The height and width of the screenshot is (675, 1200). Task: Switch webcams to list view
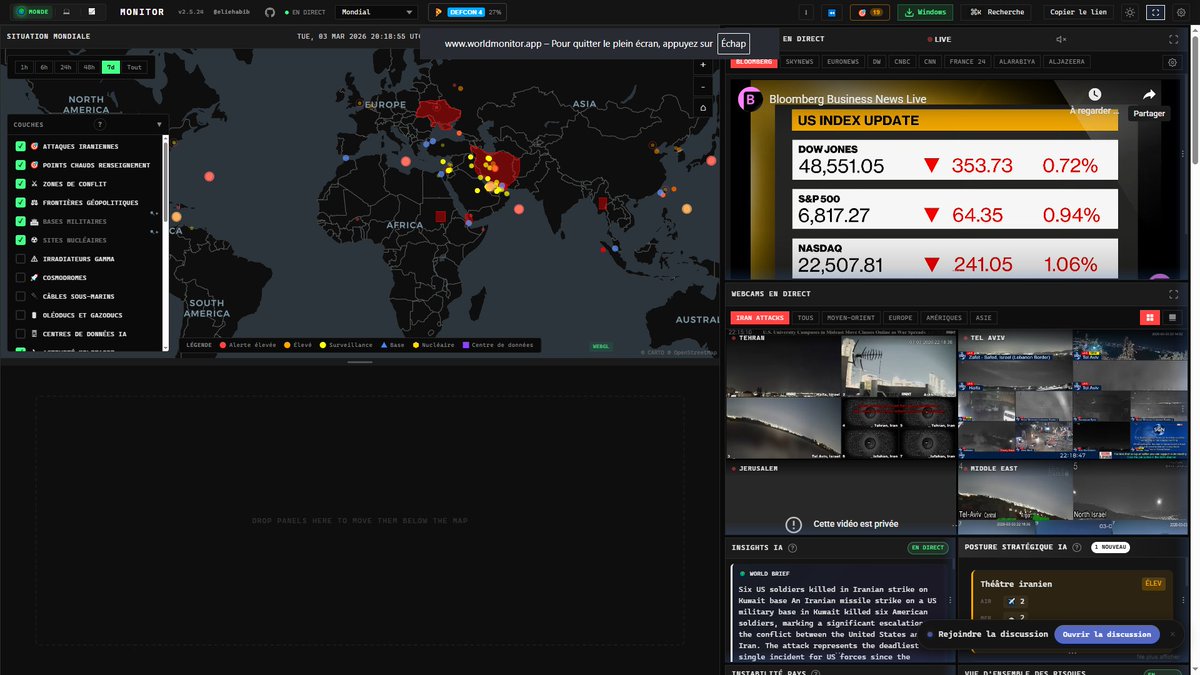coord(1173,317)
